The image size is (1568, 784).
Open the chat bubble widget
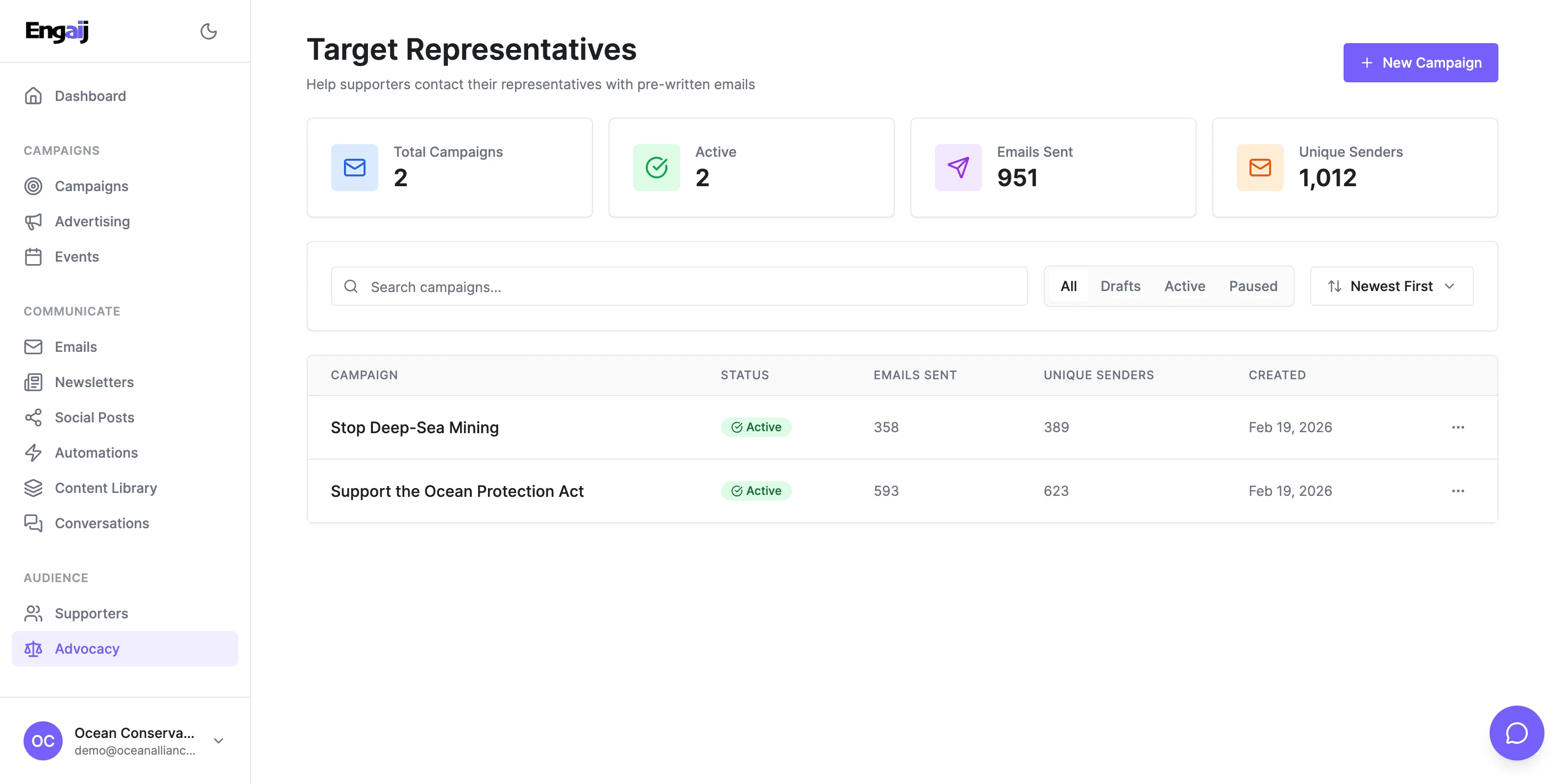pos(1516,732)
